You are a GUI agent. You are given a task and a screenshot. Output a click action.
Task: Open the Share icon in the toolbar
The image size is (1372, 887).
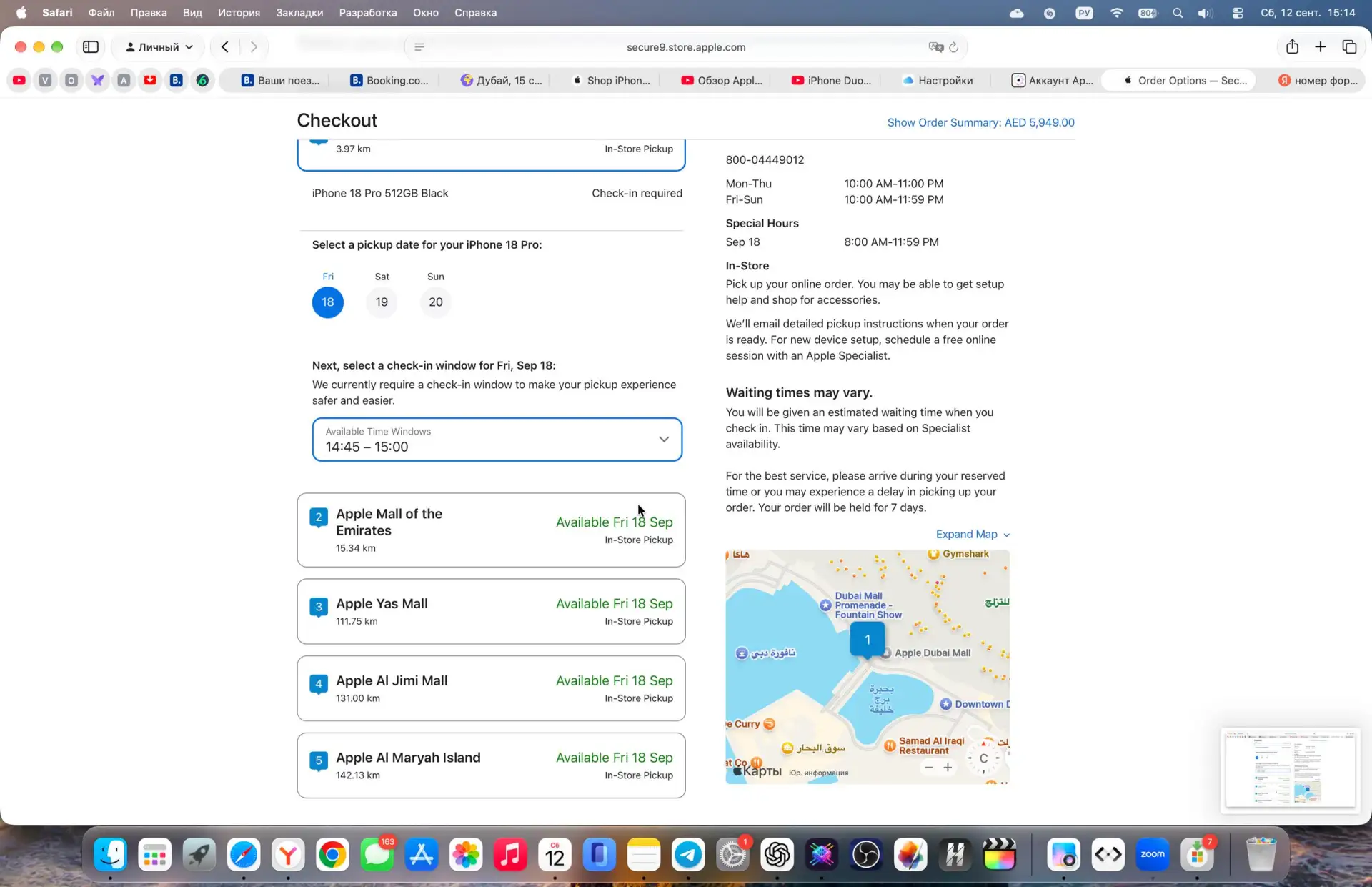coord(1292,47)
